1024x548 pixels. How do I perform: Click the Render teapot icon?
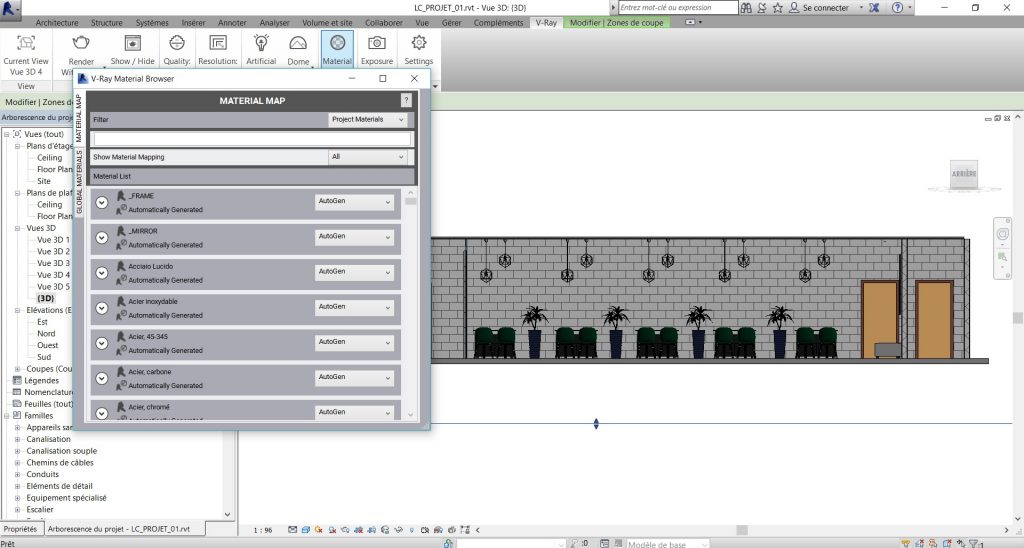[81, 44]
